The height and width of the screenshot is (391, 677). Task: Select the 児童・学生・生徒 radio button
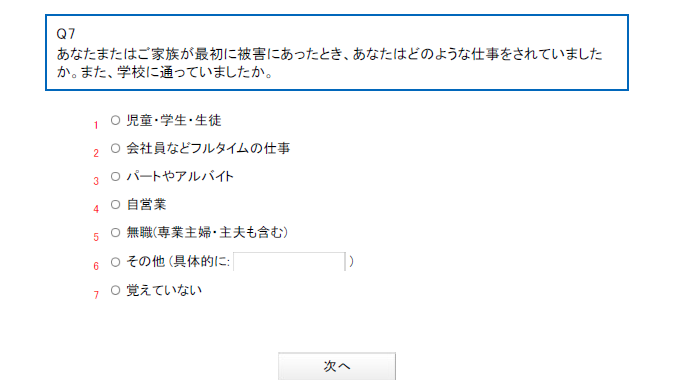115,120
